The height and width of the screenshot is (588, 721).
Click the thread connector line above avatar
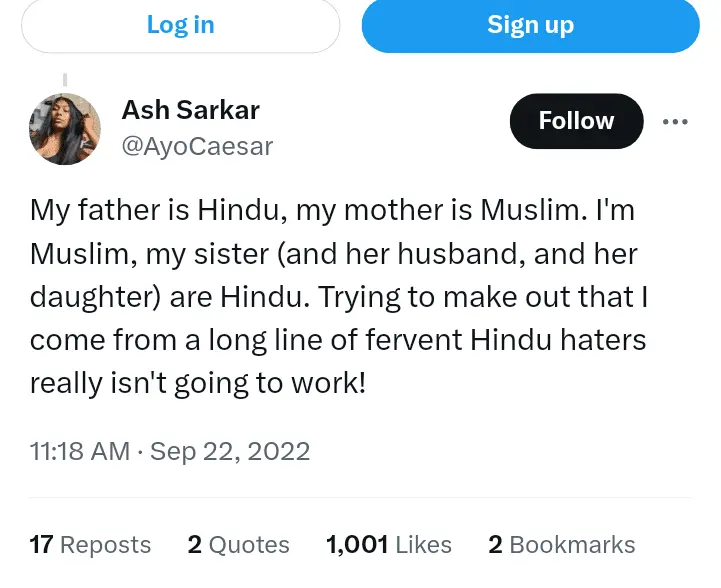point(65,79)
